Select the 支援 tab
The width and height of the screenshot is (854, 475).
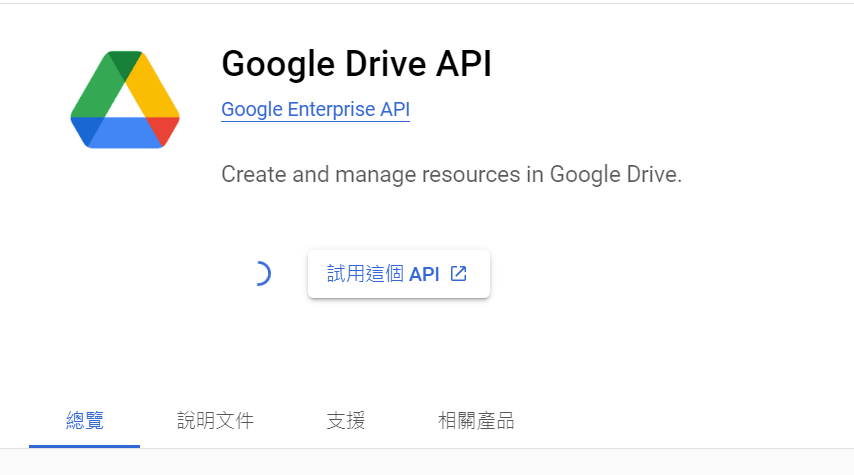pyautogui.click(x=345, y=421)
